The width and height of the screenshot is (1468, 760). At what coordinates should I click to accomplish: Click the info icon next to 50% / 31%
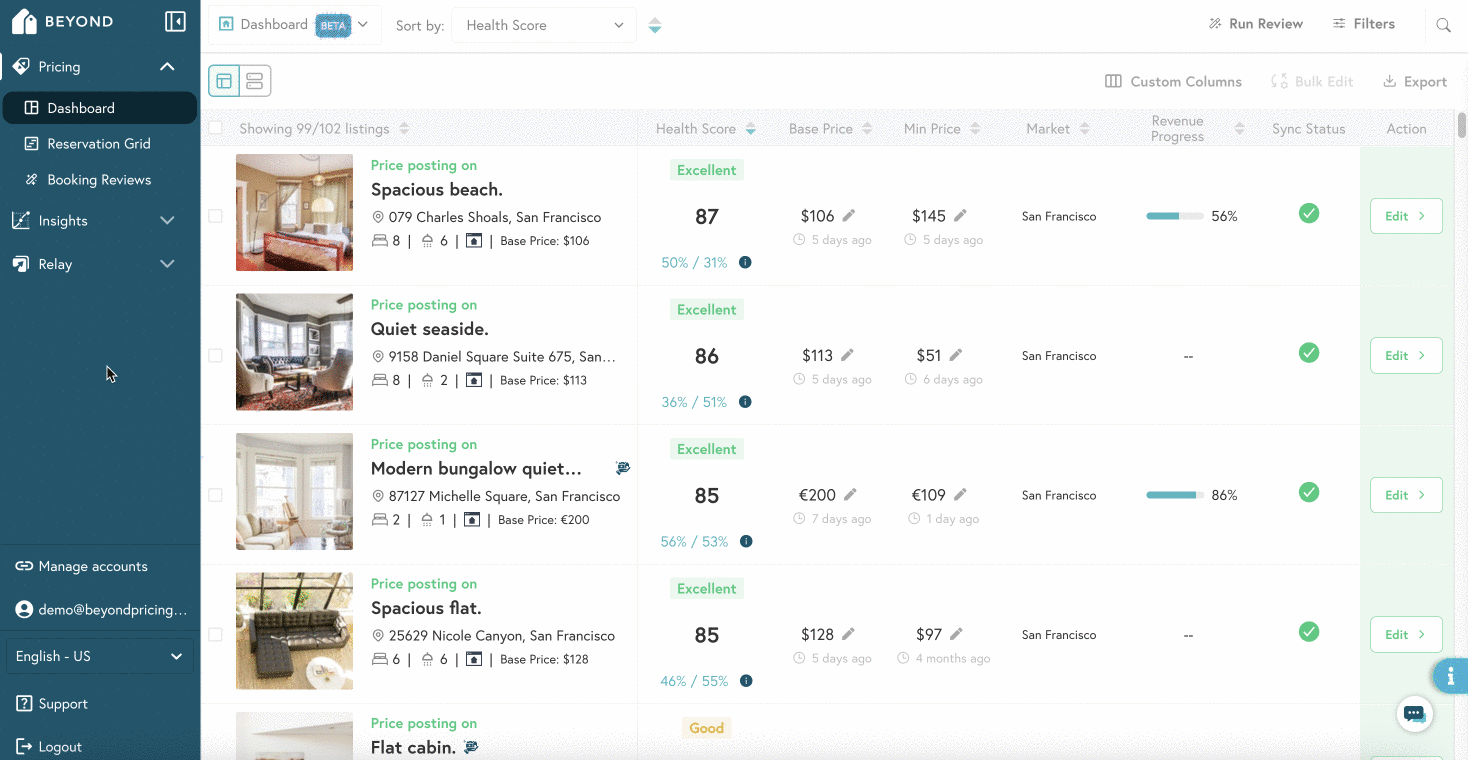[x=745, y=262]
